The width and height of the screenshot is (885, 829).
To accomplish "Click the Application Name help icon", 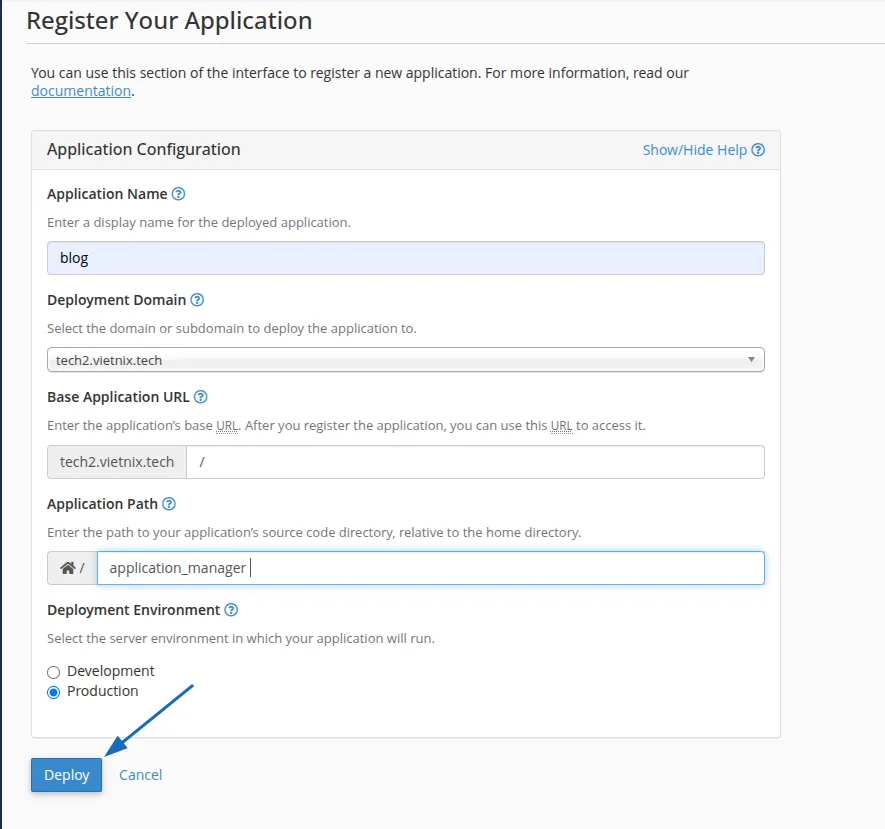I will click(x=179, y=194).
